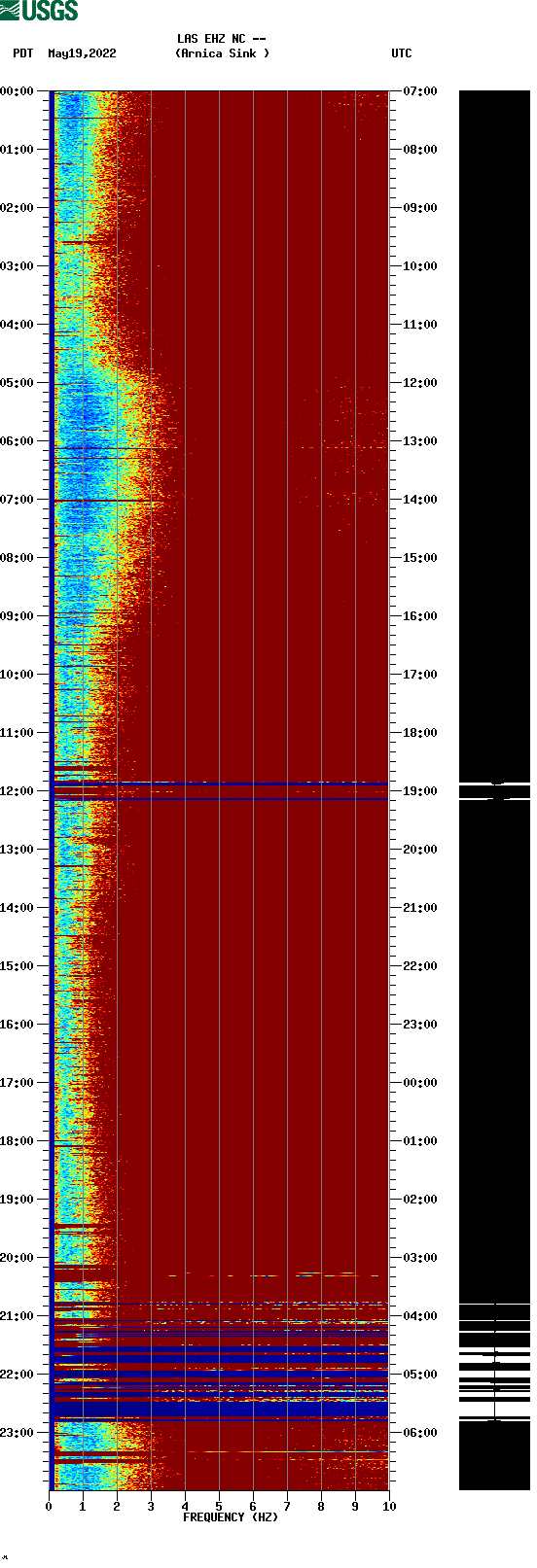The width and height of the screenshot is (537, 1568).
Task: Select the 4 Hz frequency tick label
Action: click(185, 1507)
